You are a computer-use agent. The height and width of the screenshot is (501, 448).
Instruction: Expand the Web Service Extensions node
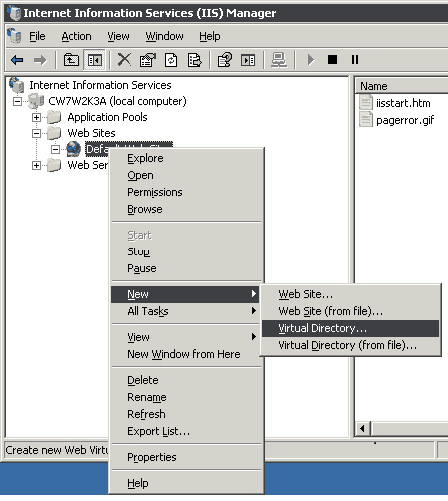coord(36,165)
